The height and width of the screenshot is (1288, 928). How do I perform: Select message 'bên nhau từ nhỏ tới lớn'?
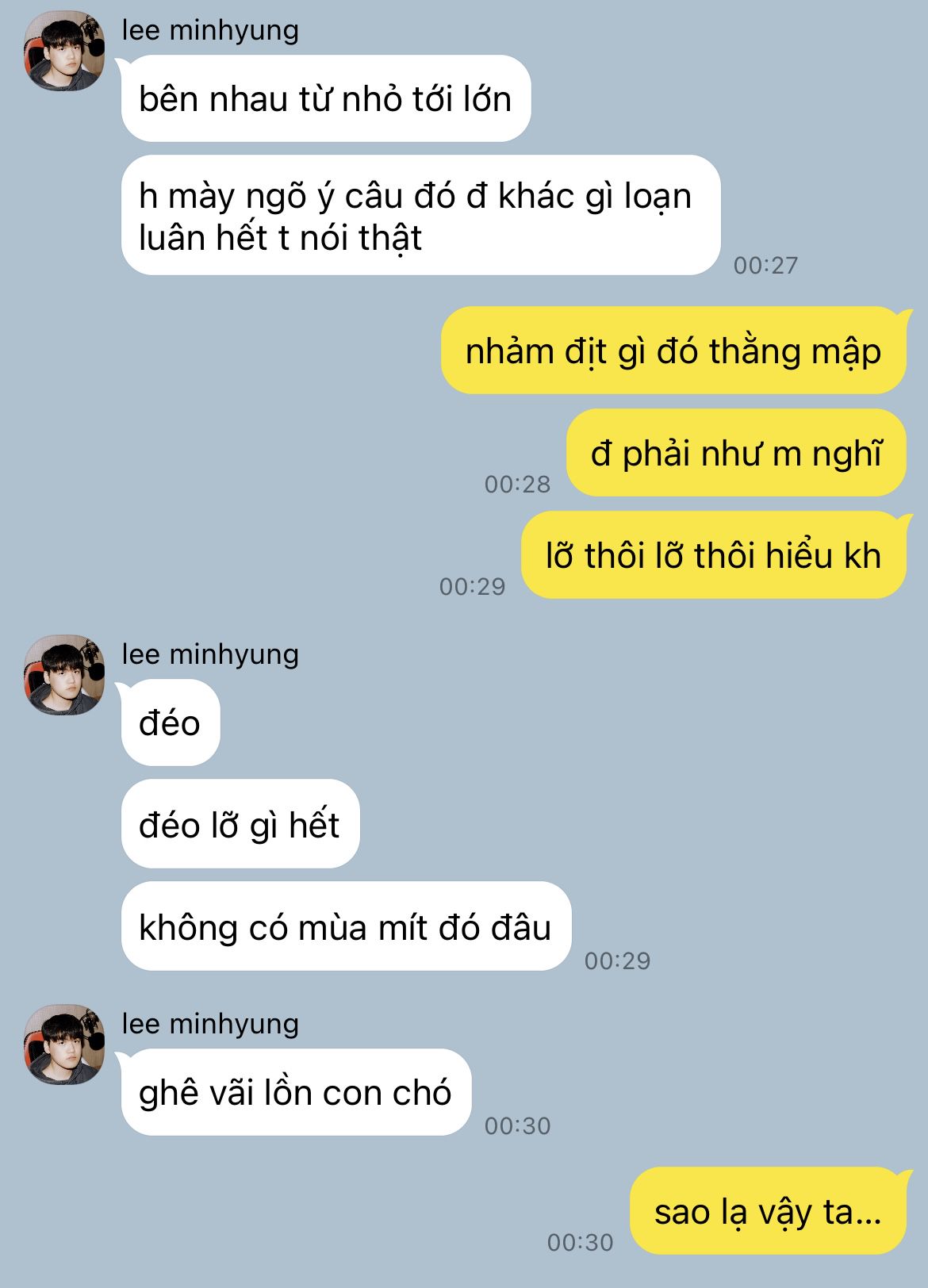(x=325, y=98)
